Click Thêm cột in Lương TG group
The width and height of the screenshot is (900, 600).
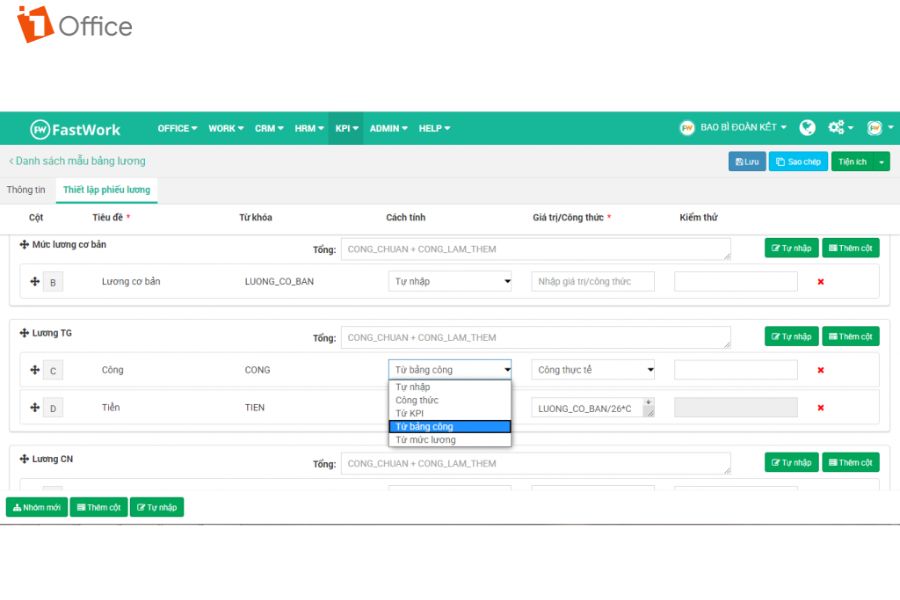tap(850, 336)
